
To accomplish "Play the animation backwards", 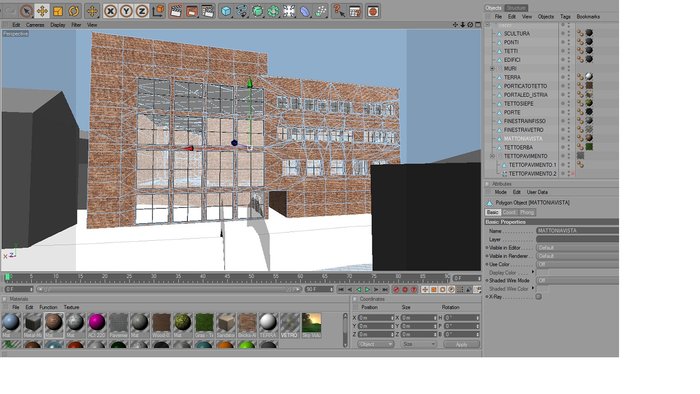I will pyautogui.click(x=358, y=290).
